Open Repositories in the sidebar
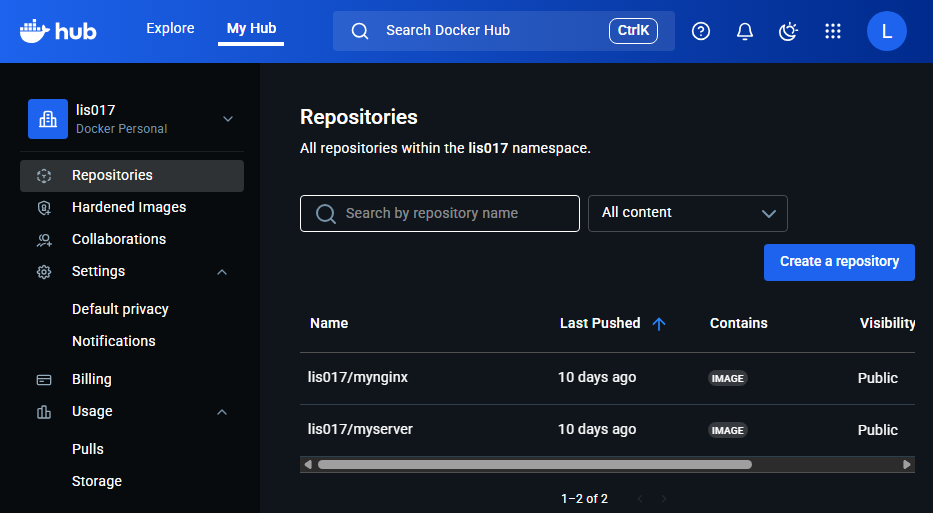The width and height of the screenshot is (933, 513). [132, 176]
